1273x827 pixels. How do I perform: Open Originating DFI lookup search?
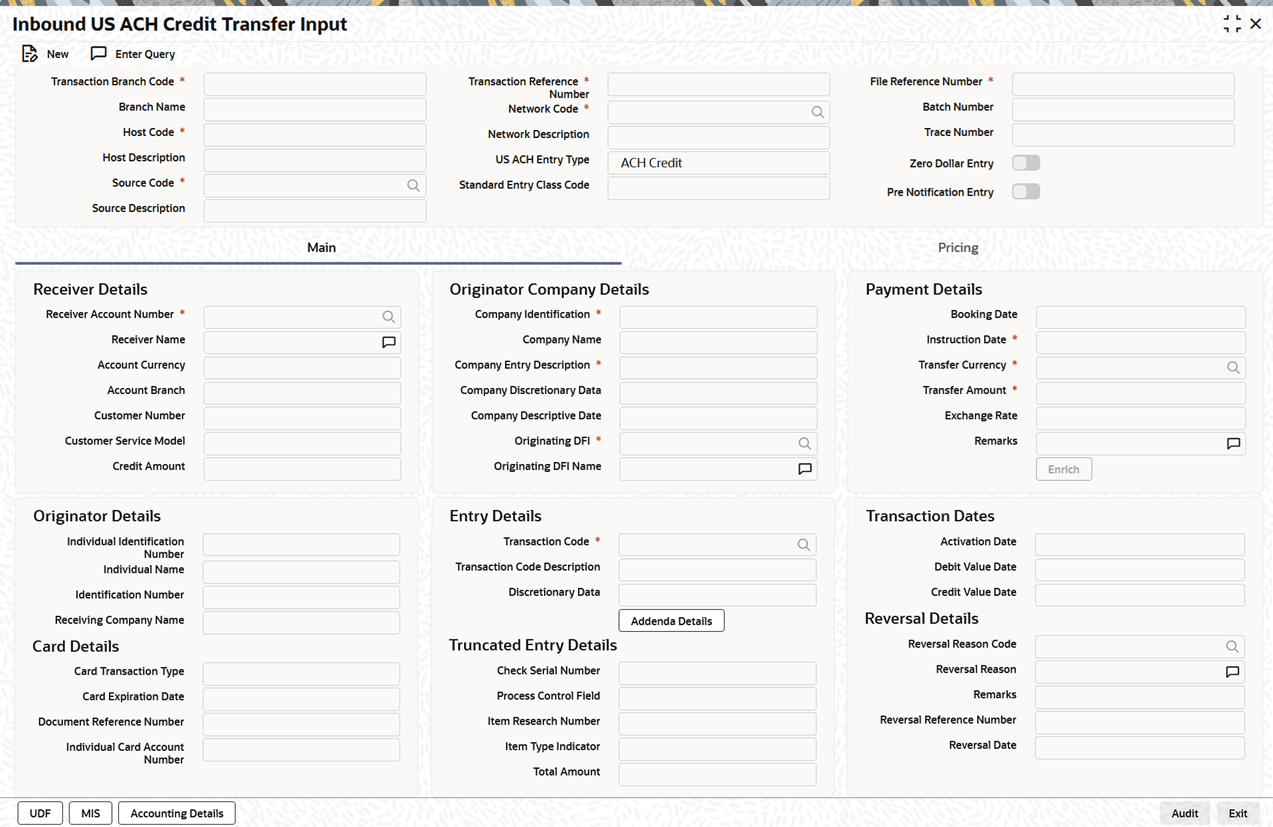(x=804, y=443)
